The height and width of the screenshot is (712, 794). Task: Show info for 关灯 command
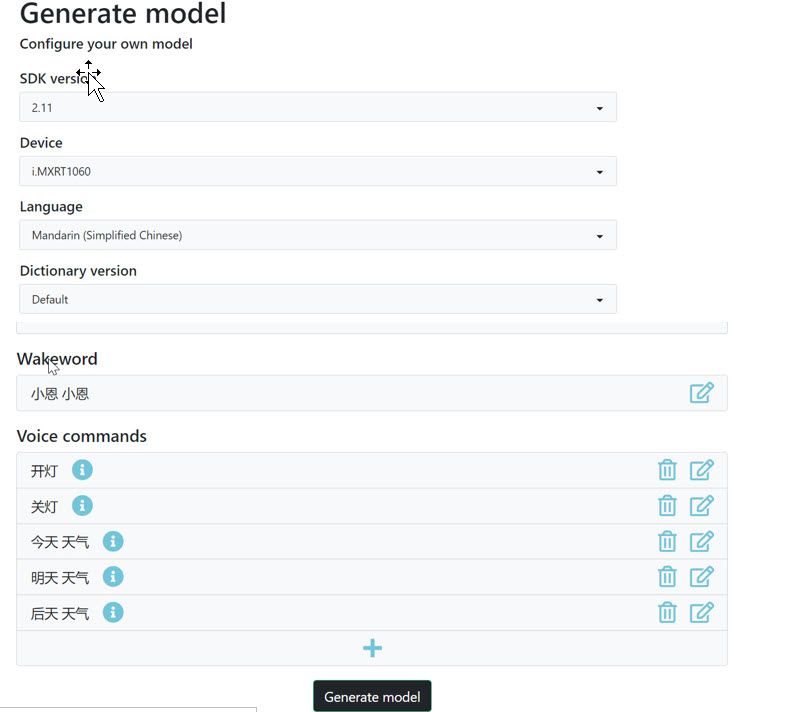click(x=82, y=506)
